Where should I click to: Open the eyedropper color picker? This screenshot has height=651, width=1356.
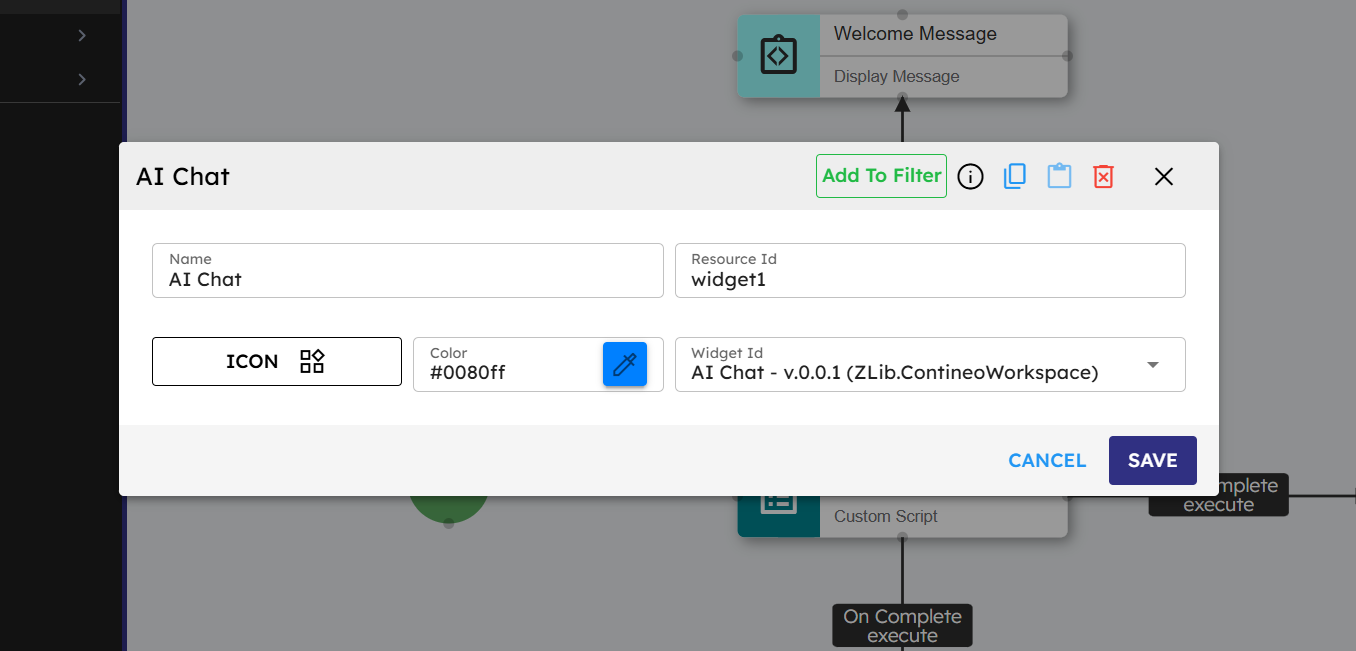[625, 364]
